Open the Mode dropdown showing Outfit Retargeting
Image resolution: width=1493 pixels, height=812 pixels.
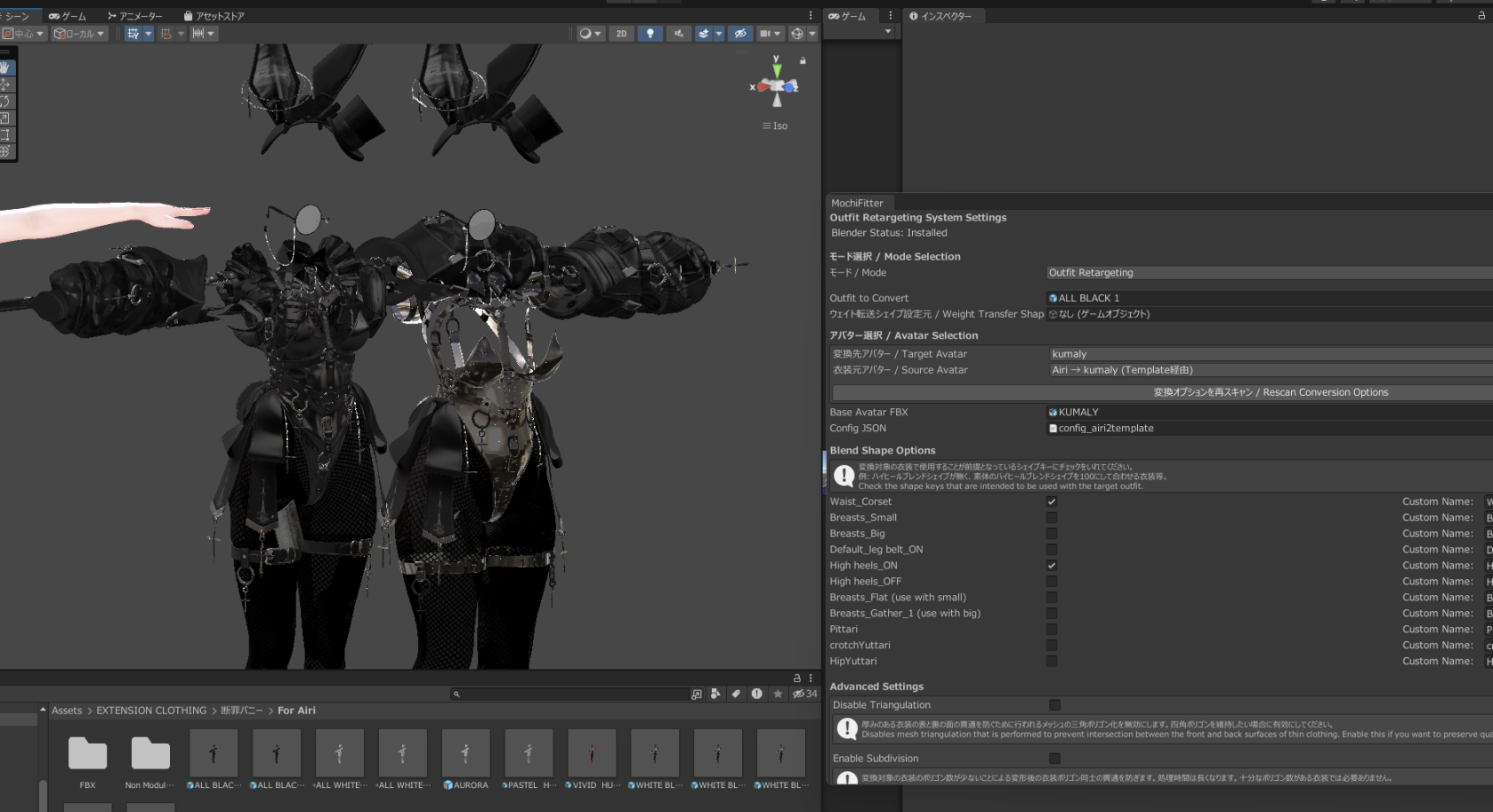(1269, 273)
